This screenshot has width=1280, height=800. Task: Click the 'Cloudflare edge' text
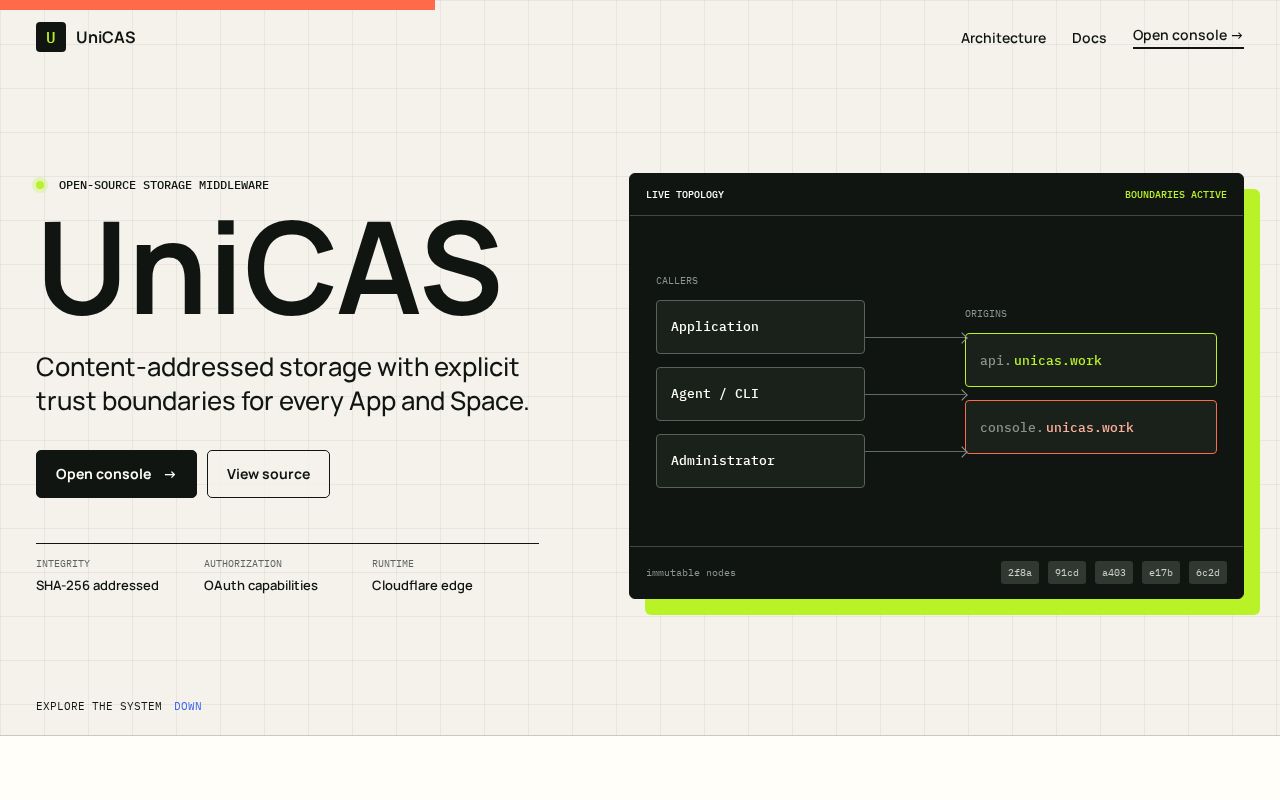tap(422, 586)
